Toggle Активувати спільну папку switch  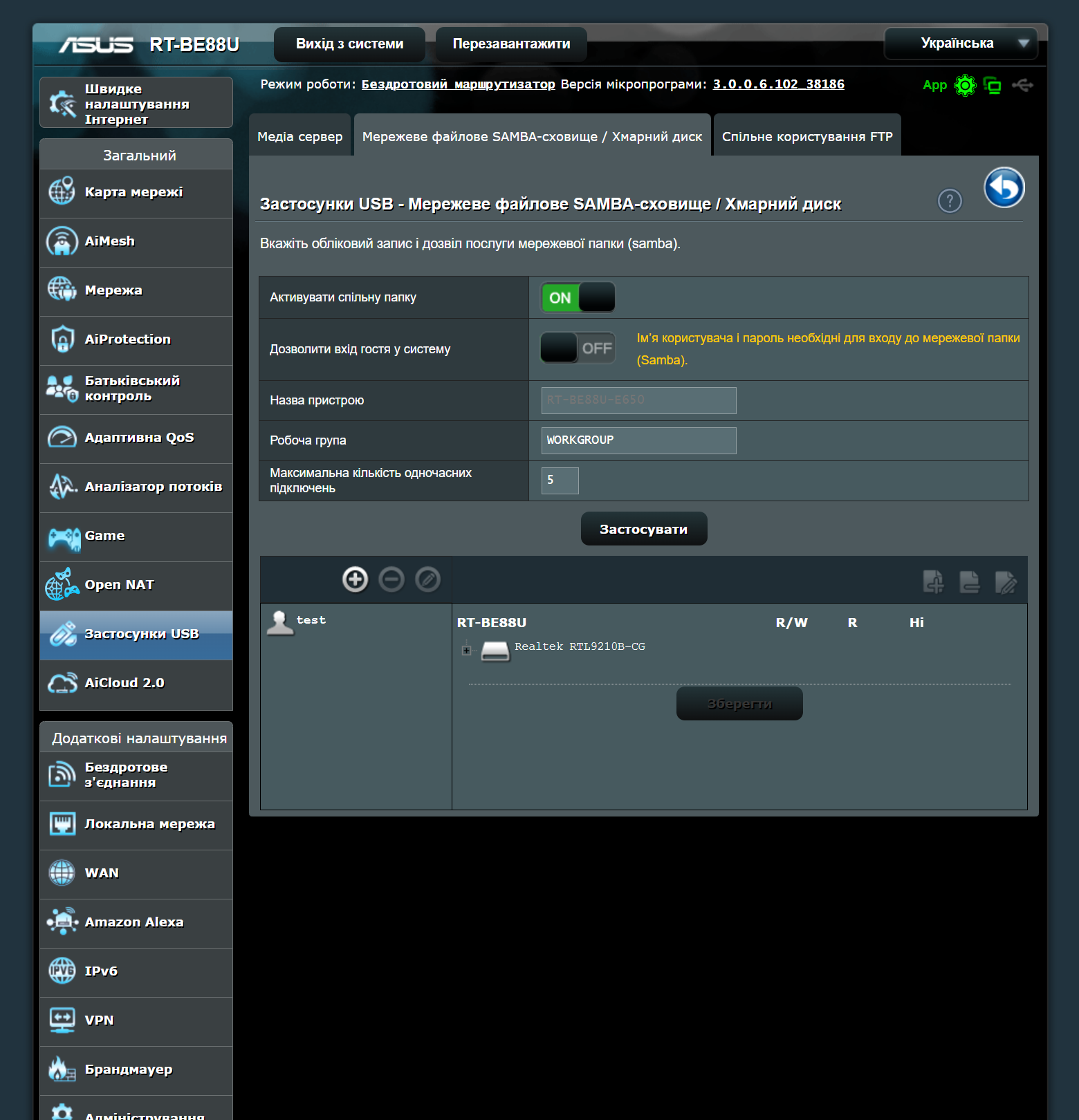tap(578, 297)
